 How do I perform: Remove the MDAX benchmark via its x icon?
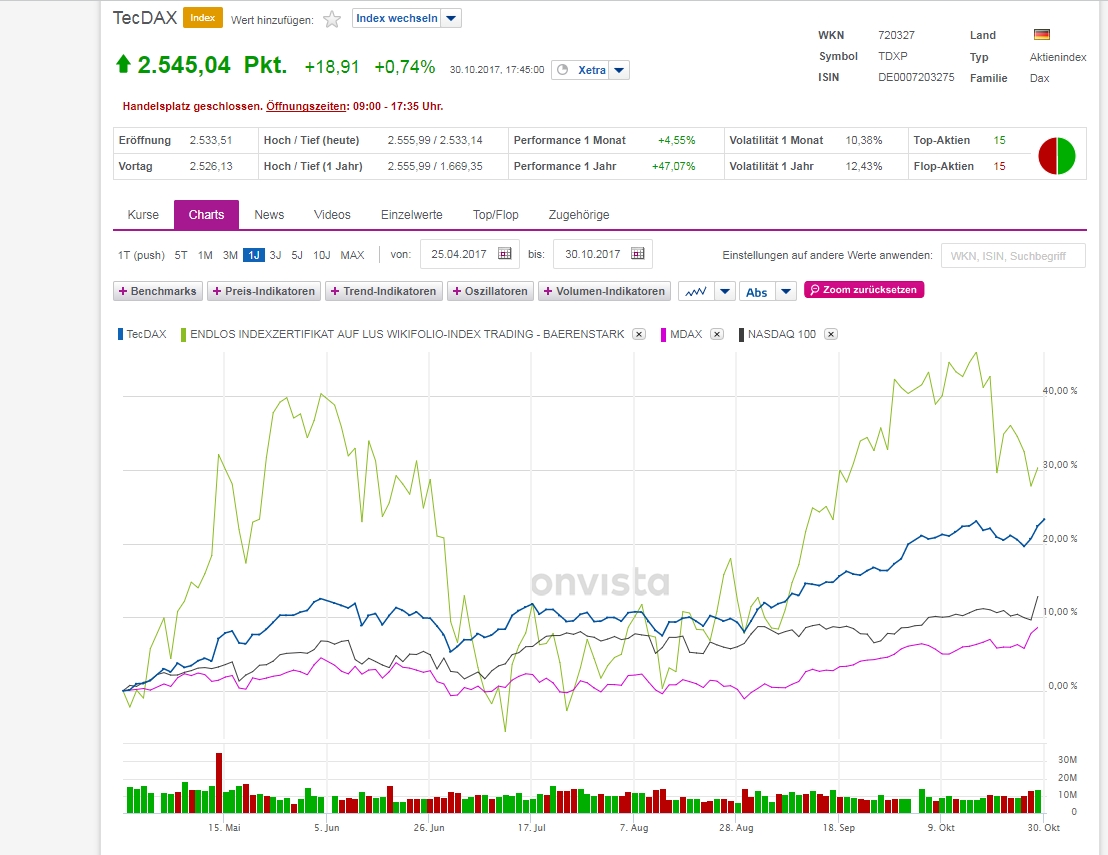click(x=716, y=334)
